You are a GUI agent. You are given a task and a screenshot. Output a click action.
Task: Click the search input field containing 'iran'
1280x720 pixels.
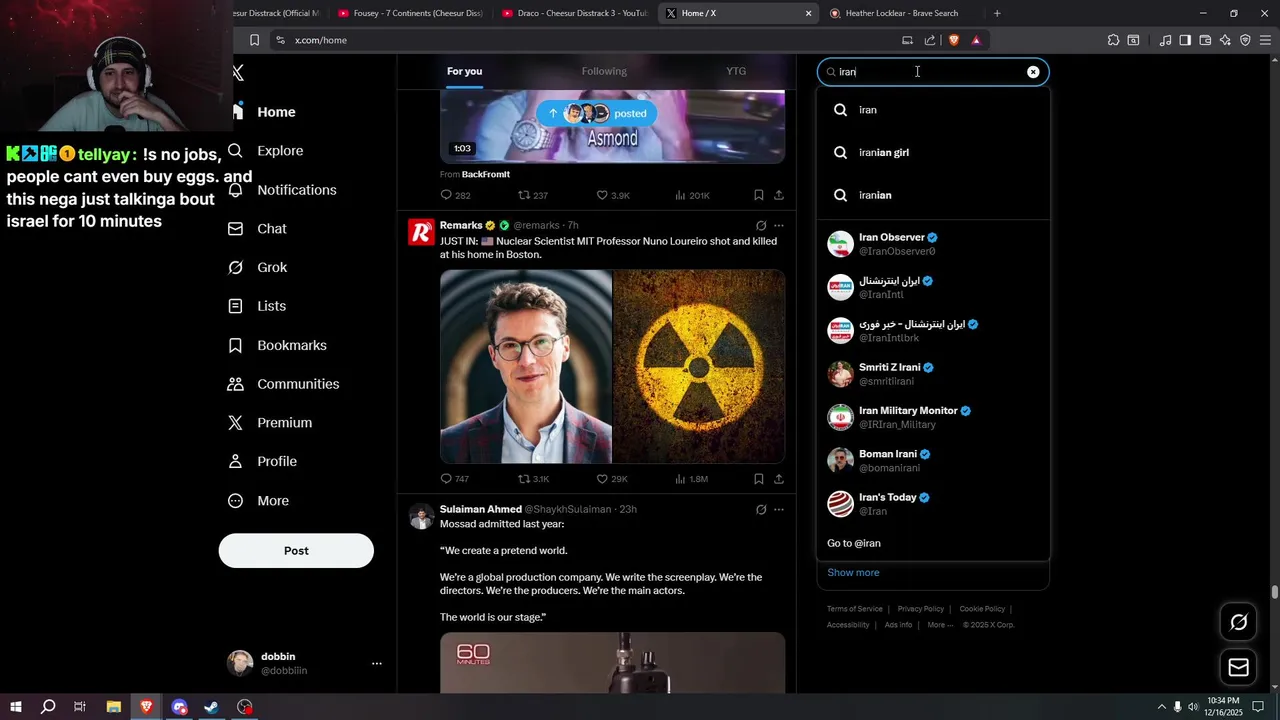[933, 72]
